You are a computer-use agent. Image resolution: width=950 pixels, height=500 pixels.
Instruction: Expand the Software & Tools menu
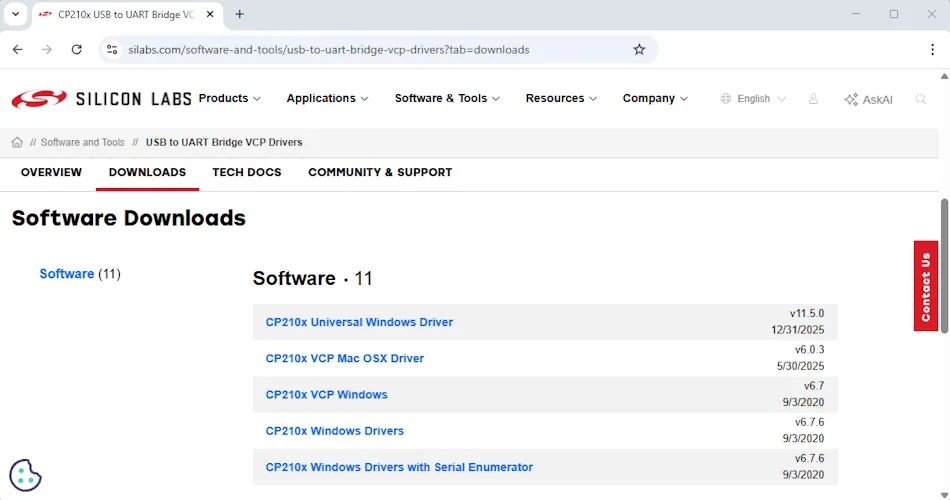point(447,98)
